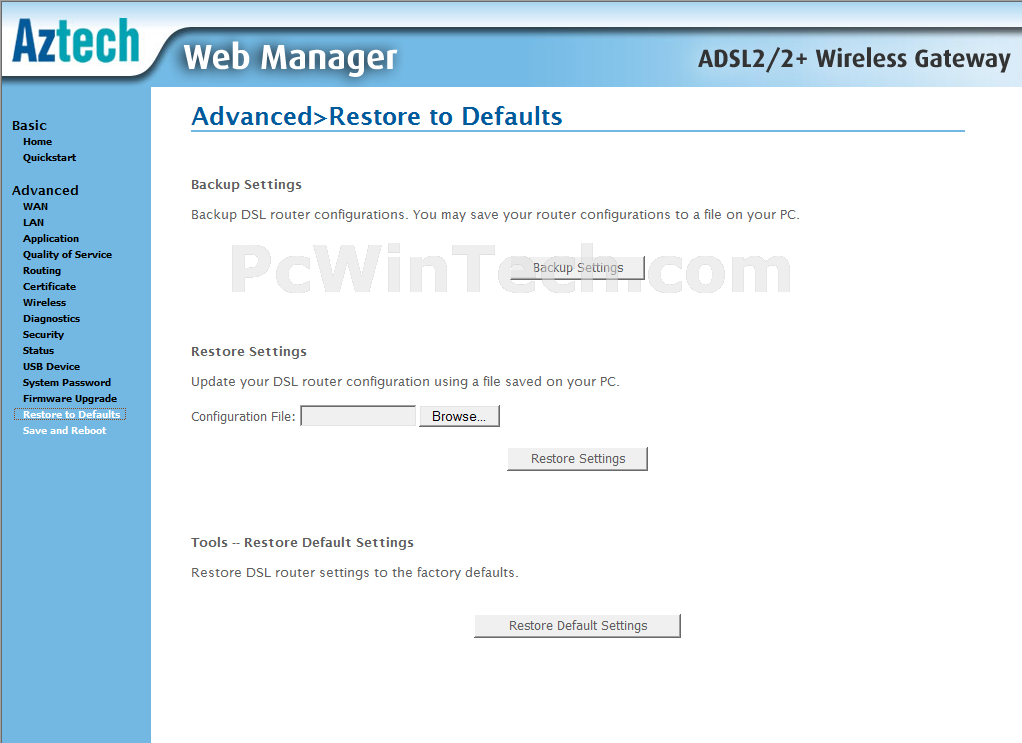This screenshot has width=1022, height=743.
Task: Go to WAN settings
Action: 35,207
